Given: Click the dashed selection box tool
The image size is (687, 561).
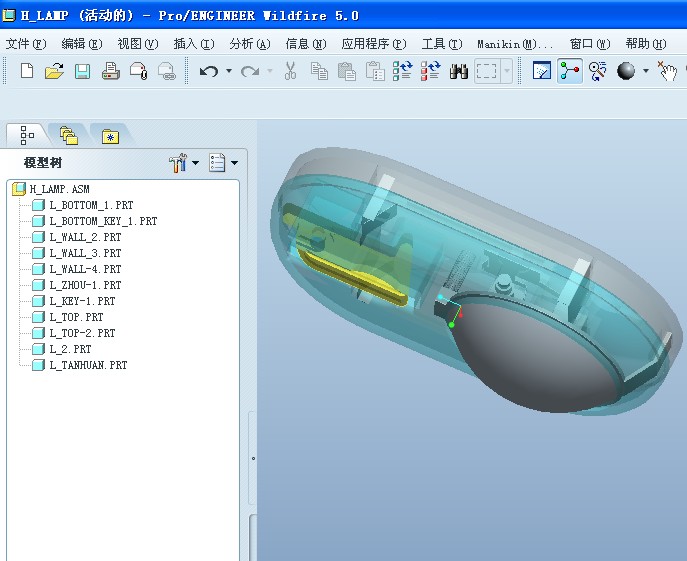Looking at the screenshot, I should coord(487,71).
